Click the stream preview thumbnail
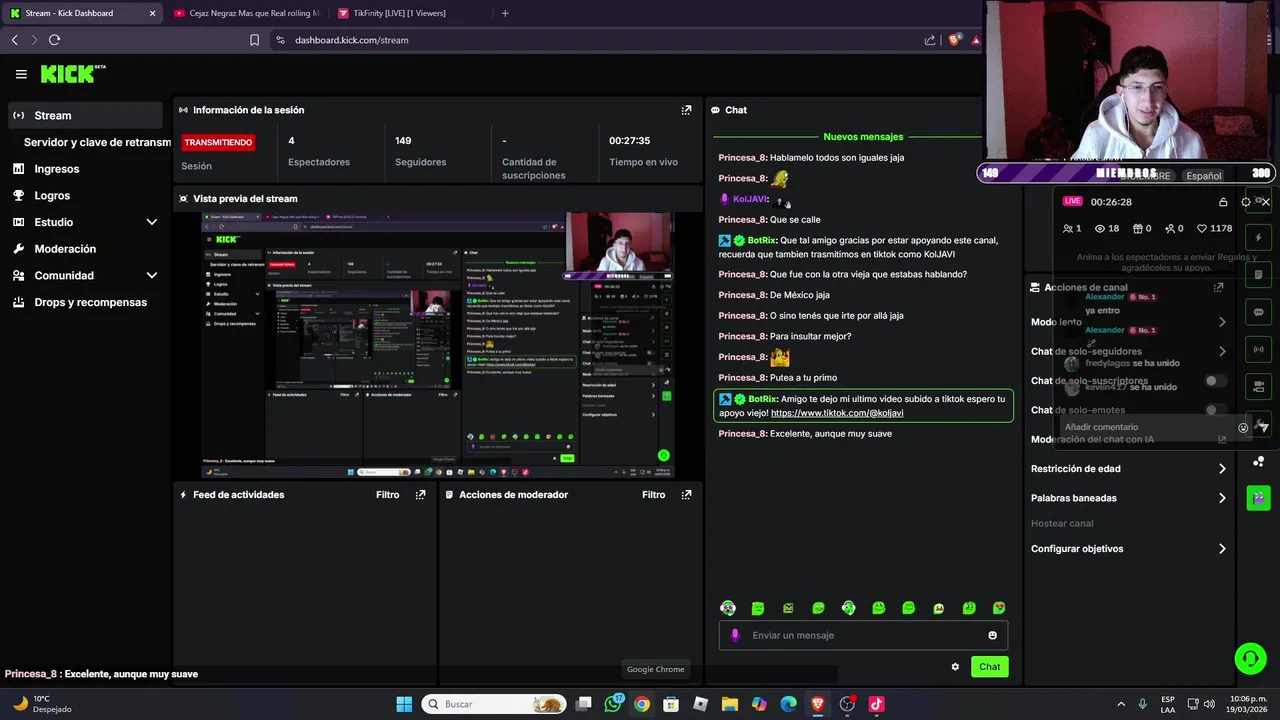1280x720 pixels. click(x=438, y=345)
